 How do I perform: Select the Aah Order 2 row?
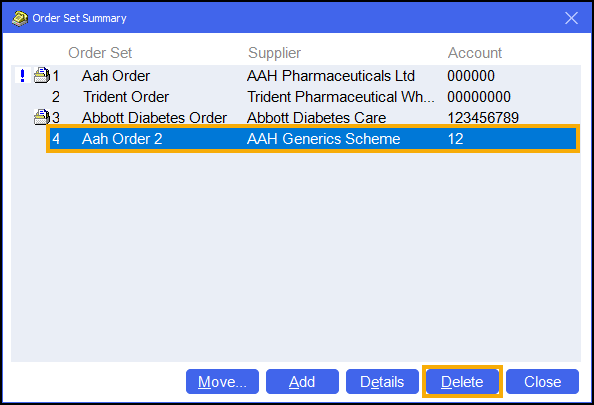[x=313, y=139]
